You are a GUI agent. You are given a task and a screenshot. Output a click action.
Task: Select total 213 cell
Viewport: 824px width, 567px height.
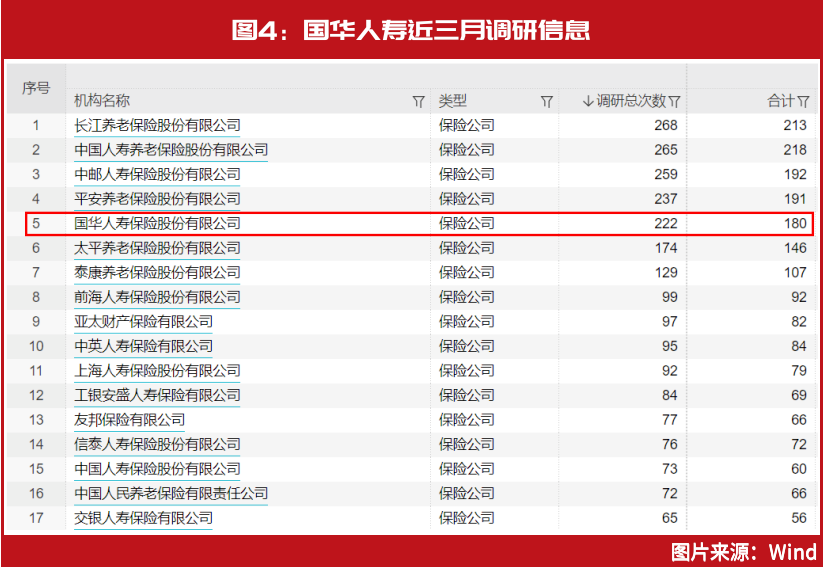(795, 126)
